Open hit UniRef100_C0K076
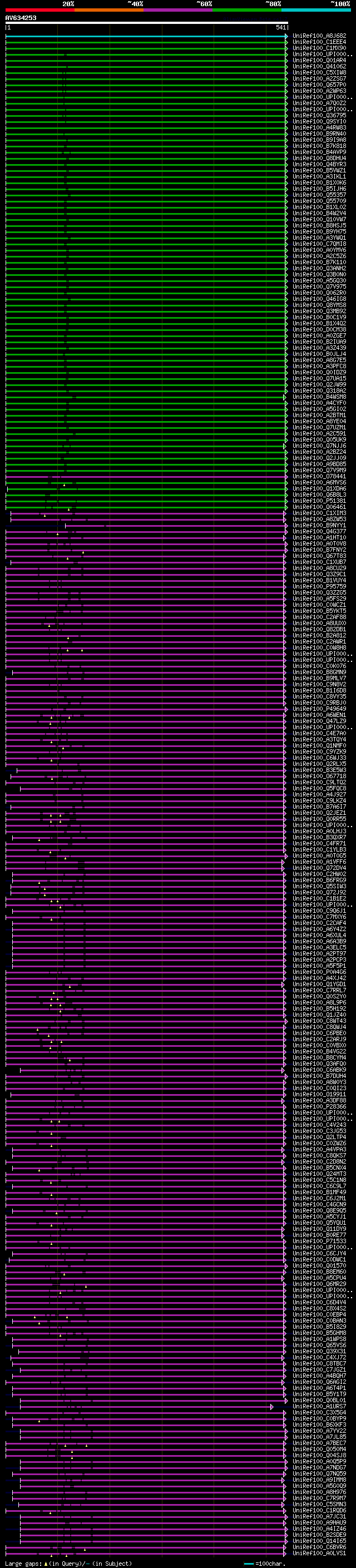Viewport: 356px width, 1568px height. [319, 666]
